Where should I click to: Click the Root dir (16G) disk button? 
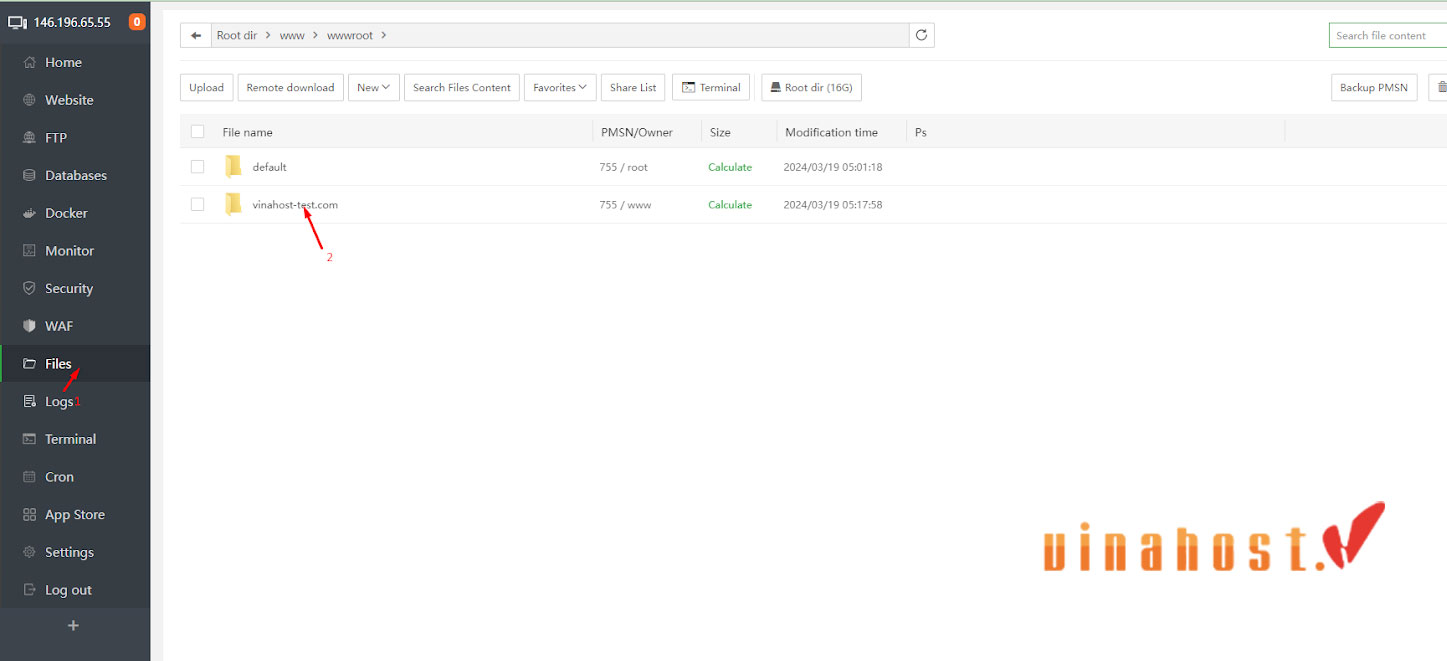click(811, 88)
